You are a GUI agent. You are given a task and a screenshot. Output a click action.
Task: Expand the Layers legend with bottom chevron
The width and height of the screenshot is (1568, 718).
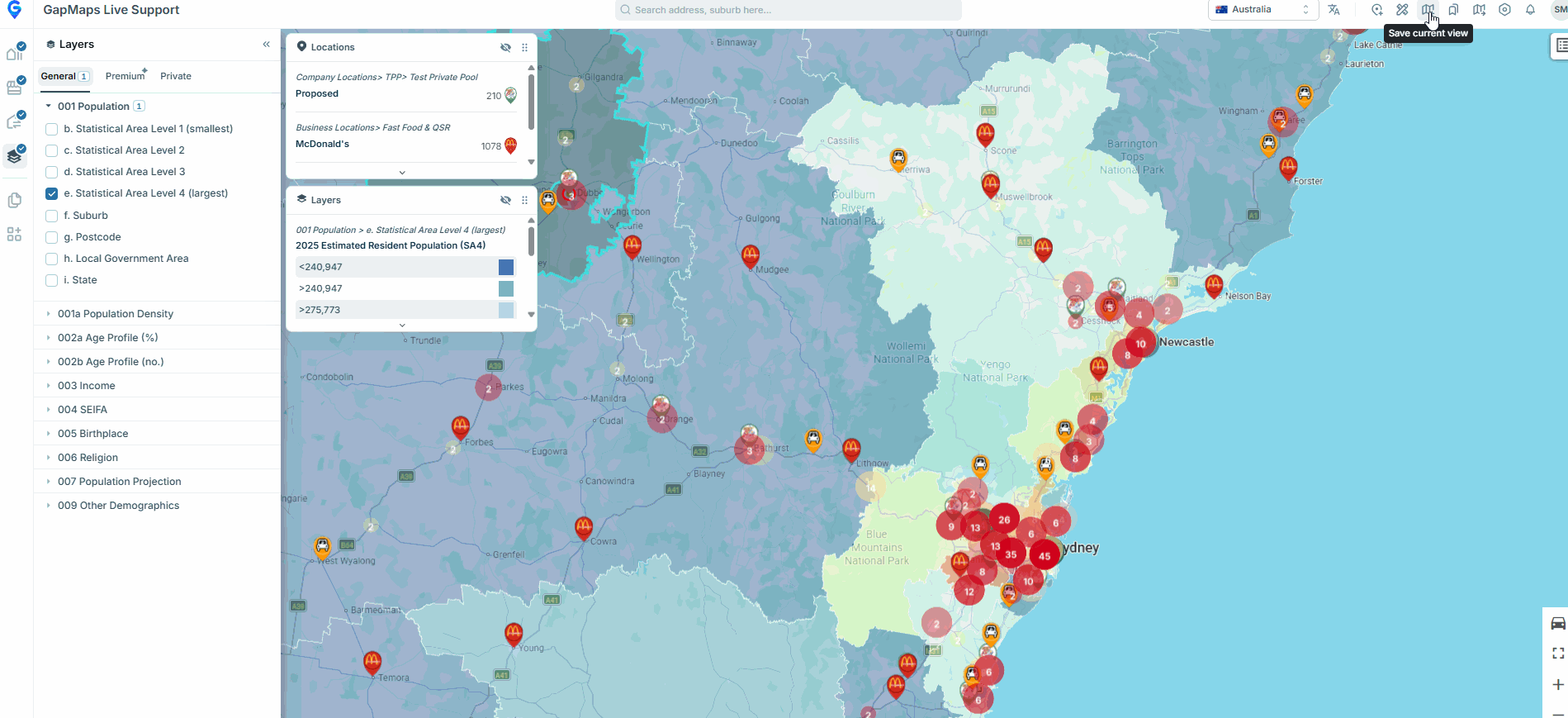[x=402, y=326]
